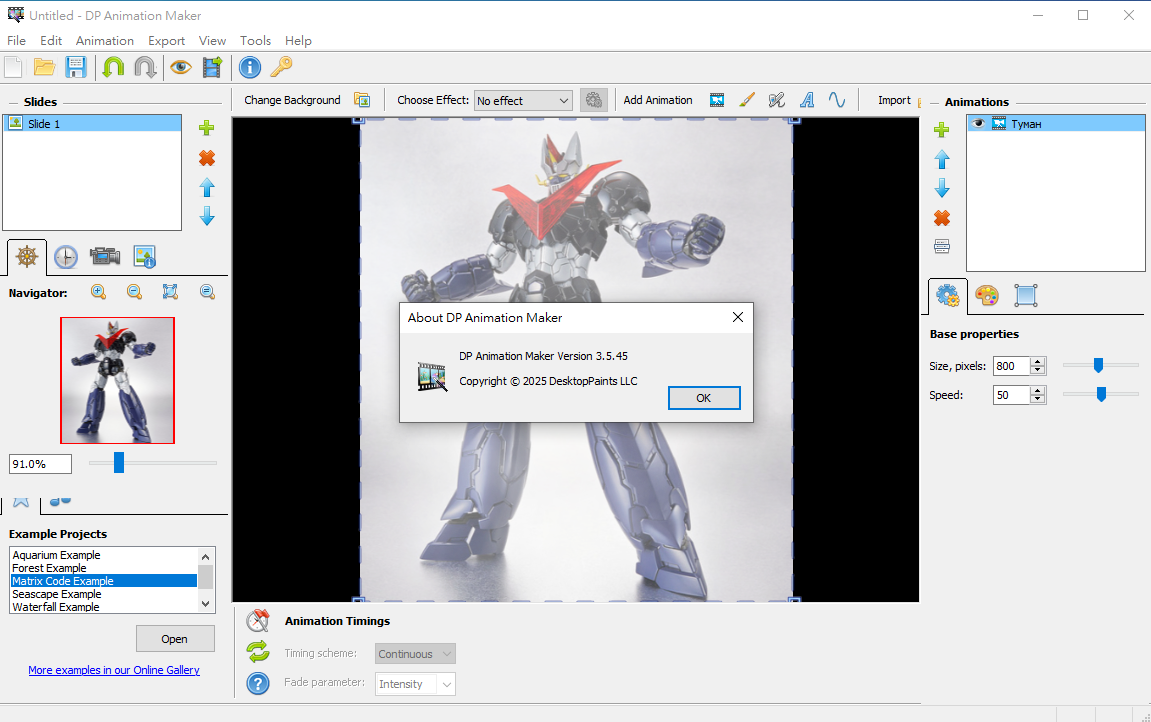Zoom in using the Navigator magnifier
The image size is (1151, 722).
pyautogui.click(x=98, y=292)
